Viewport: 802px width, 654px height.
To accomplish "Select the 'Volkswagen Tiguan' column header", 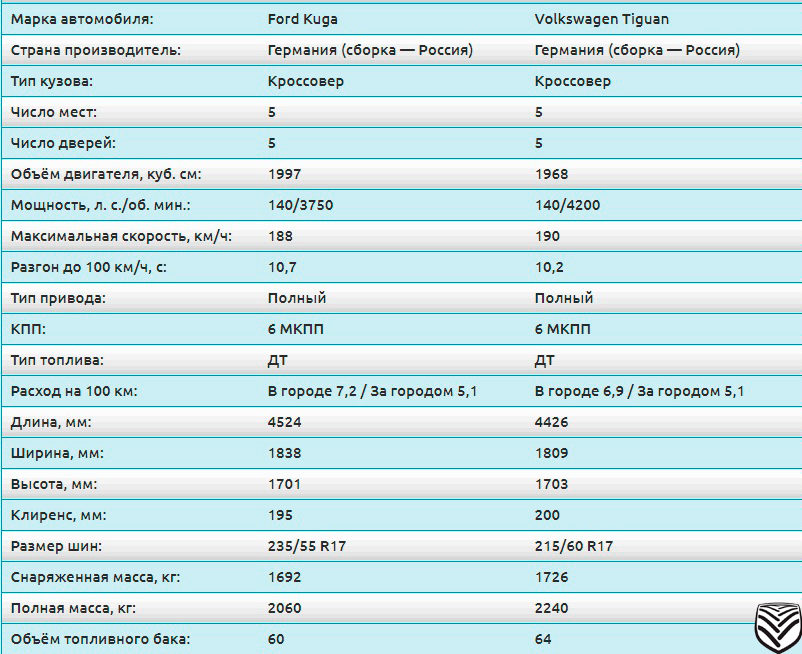I will tap(602, 19).
